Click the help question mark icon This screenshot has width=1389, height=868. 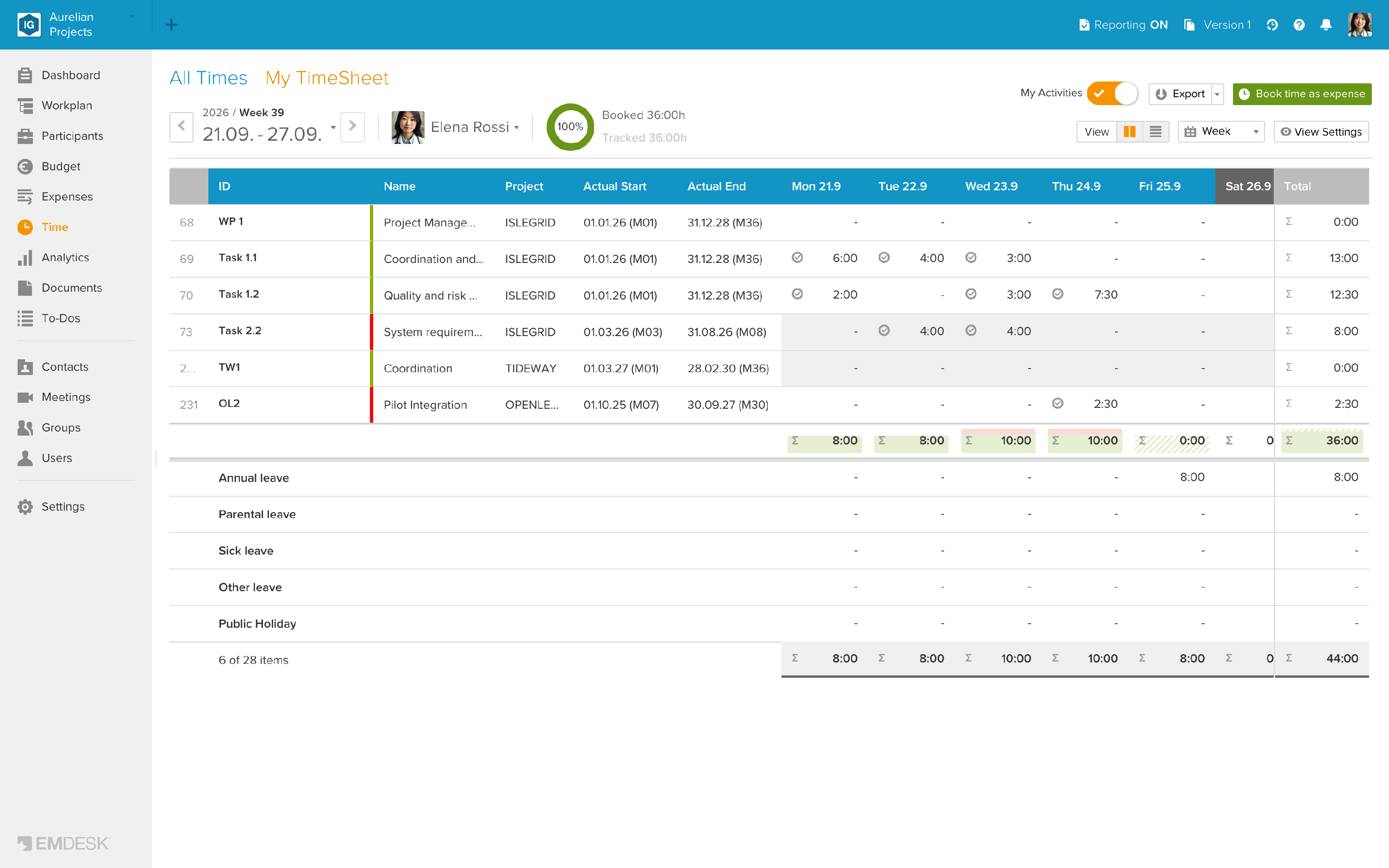(x=1299, y=25)
